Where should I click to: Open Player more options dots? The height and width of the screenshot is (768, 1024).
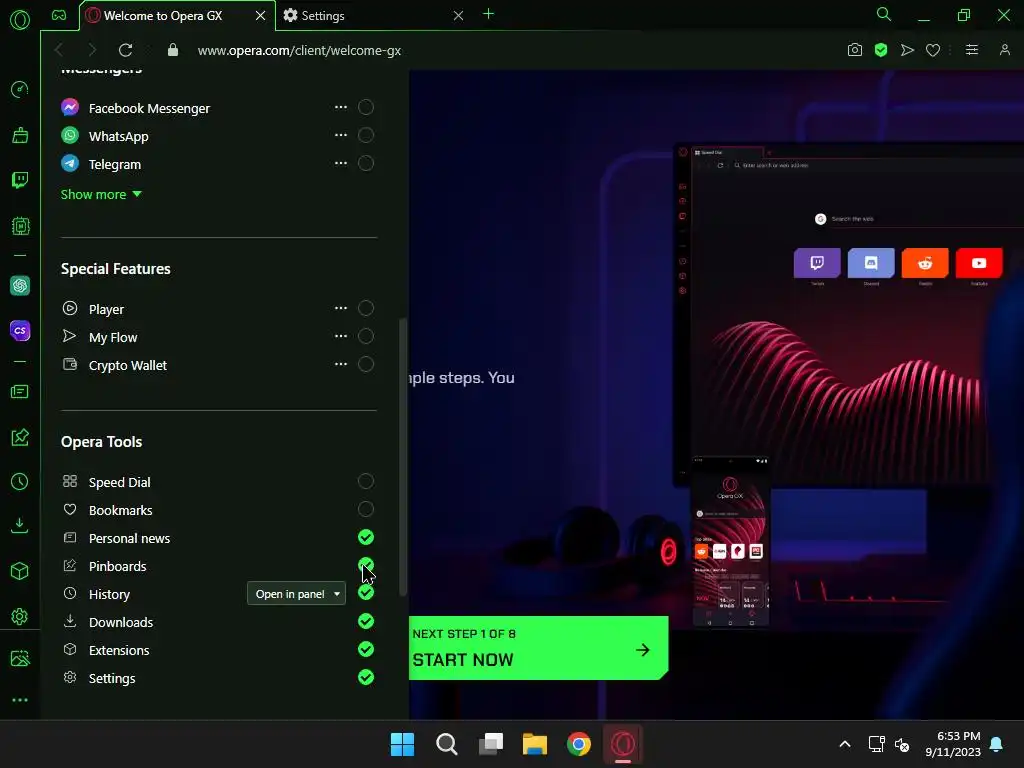tap(341, 308)
